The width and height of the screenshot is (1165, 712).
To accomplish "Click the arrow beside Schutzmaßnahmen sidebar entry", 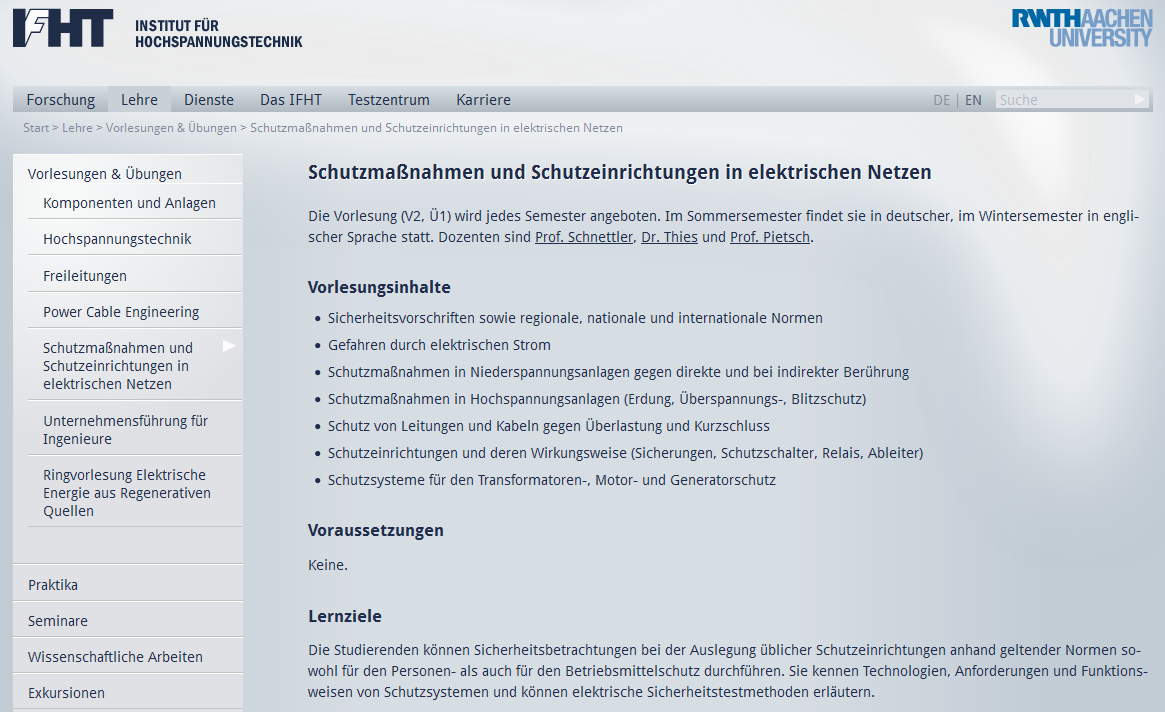I will click(229, 346).
